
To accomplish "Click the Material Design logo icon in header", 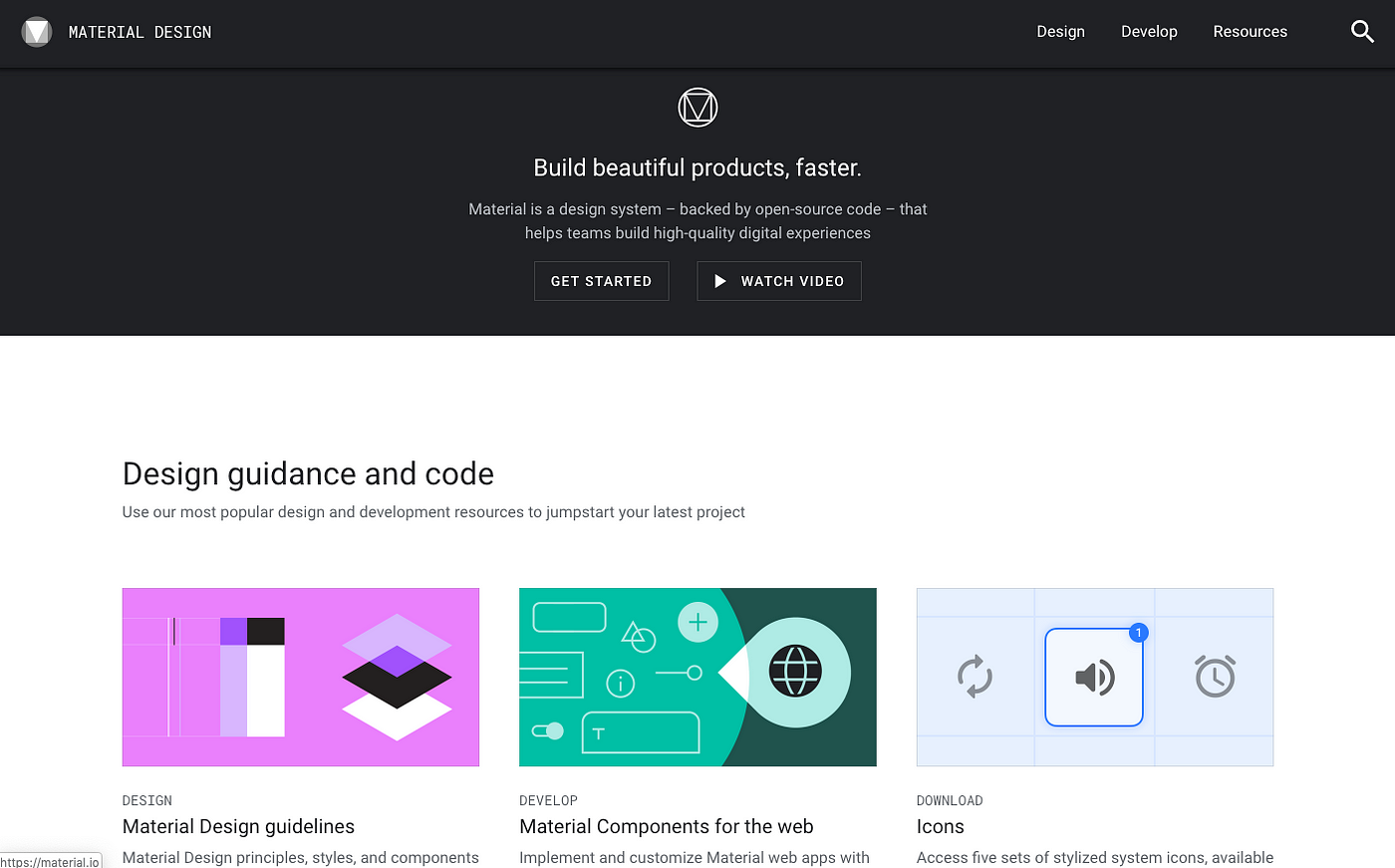I will pyautogui.click(x=37, y=32).
